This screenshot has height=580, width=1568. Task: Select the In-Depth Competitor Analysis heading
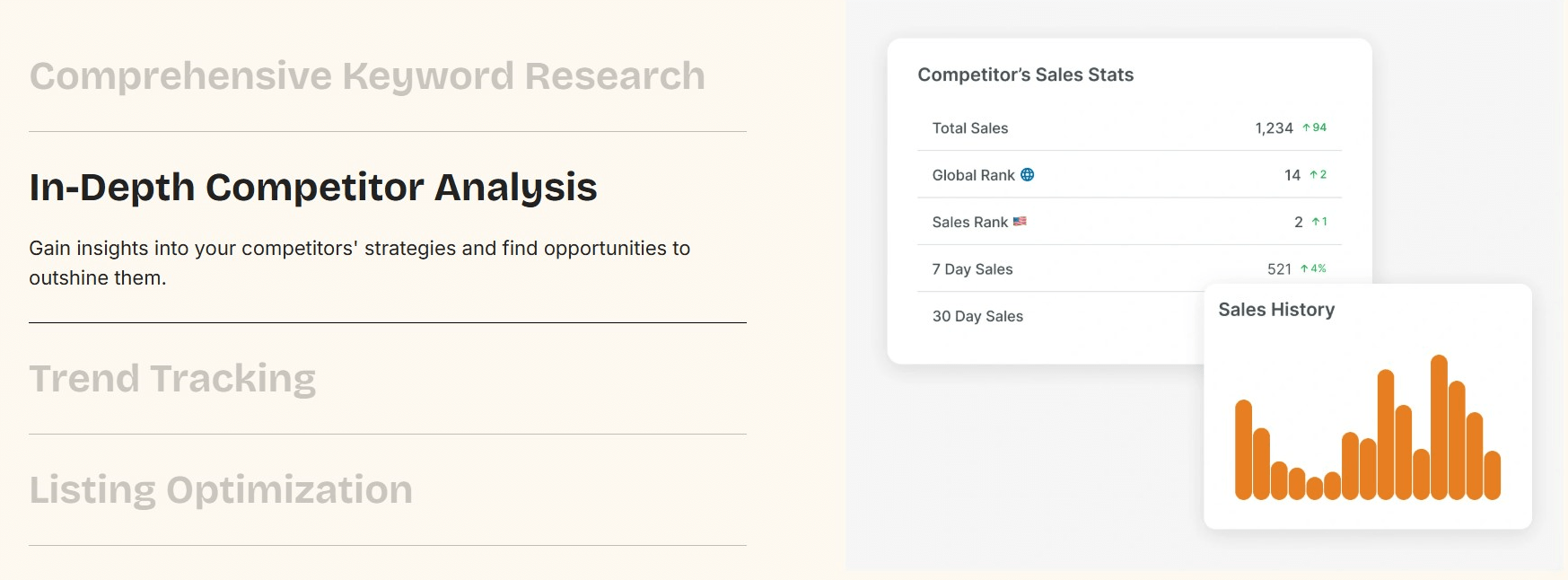coord(312,188)
